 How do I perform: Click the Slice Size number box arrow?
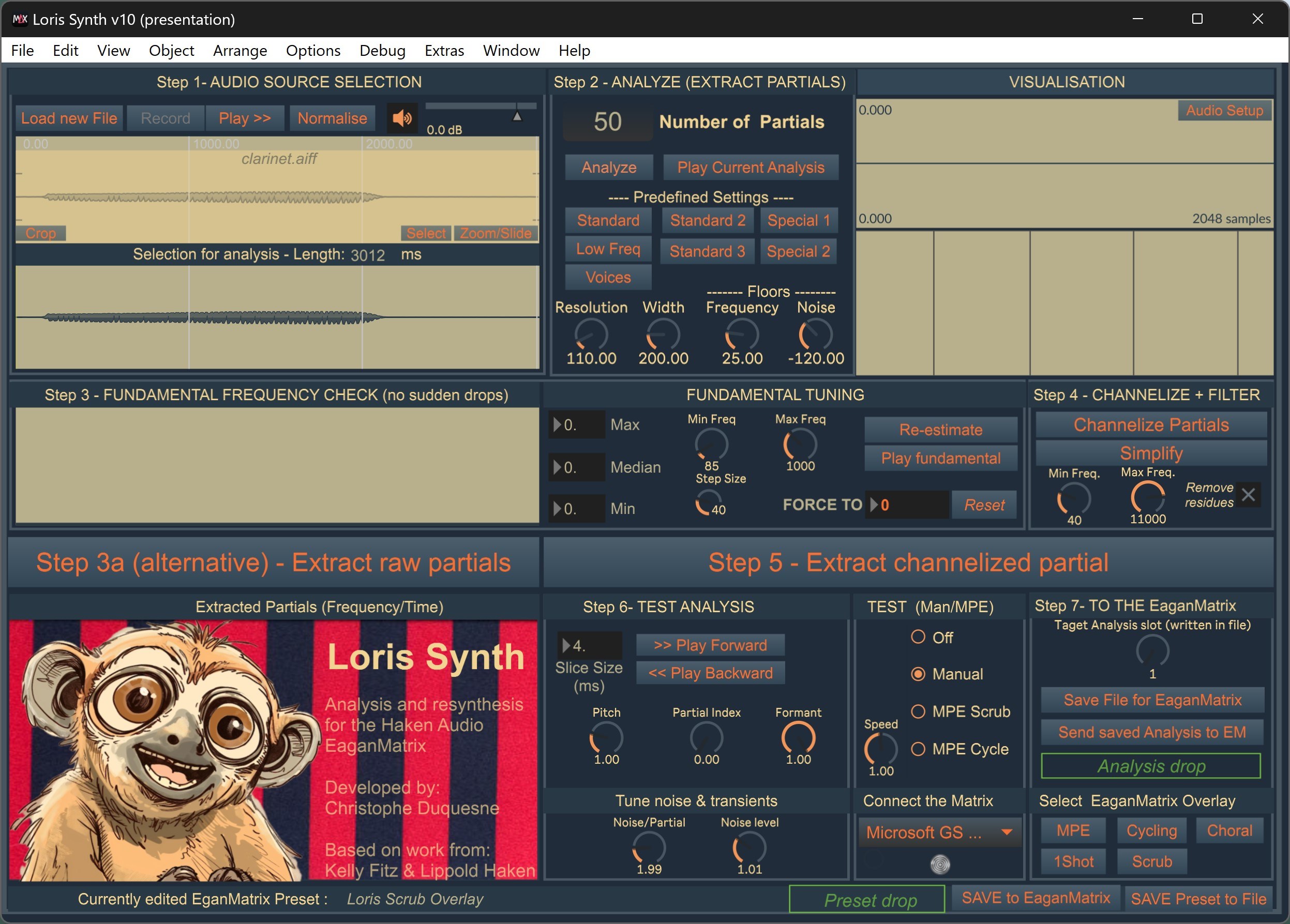pyautogui.click(x=566, y=645)
